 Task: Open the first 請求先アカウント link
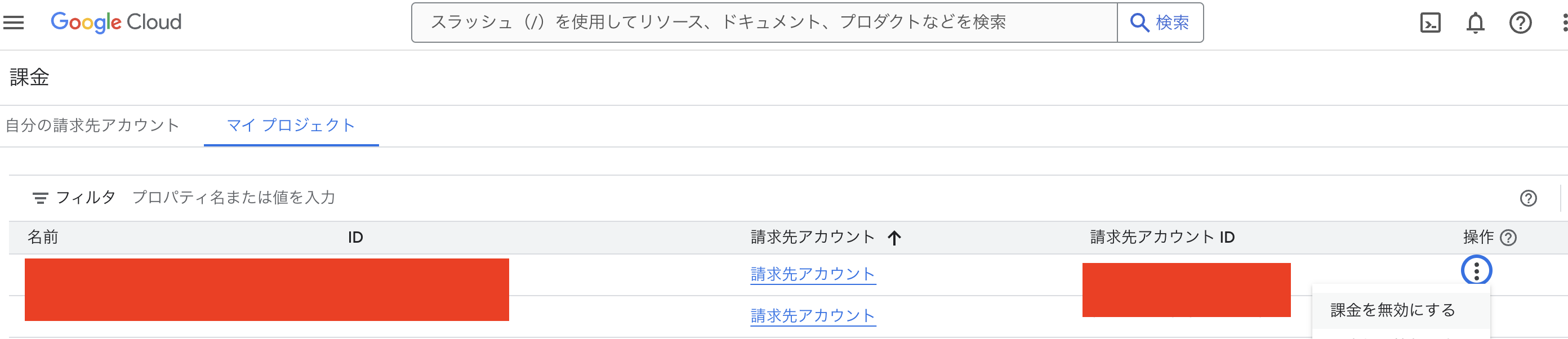pos(813,274)
